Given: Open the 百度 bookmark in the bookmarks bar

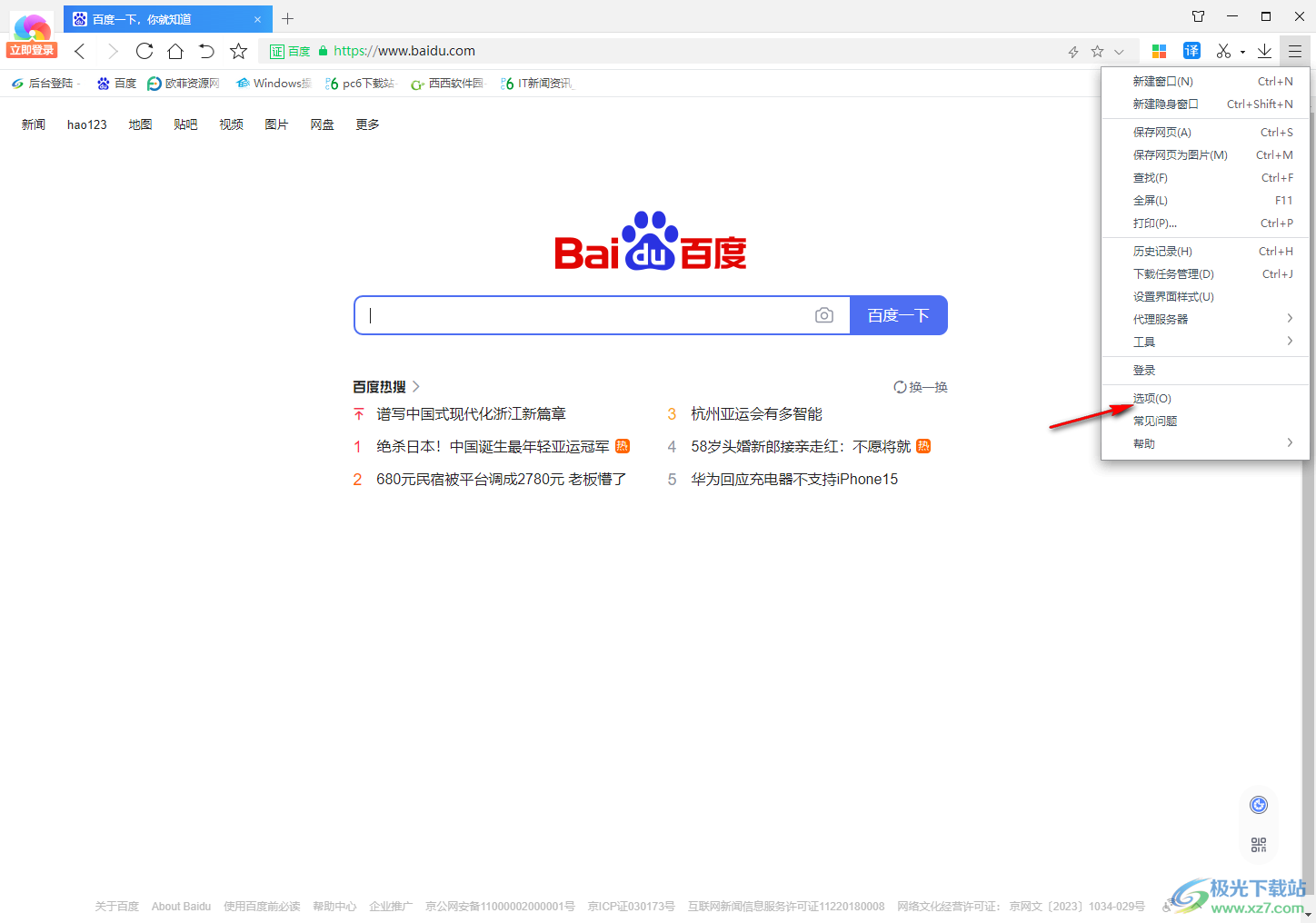Looking at the screenshot, I should click(117, 84).
